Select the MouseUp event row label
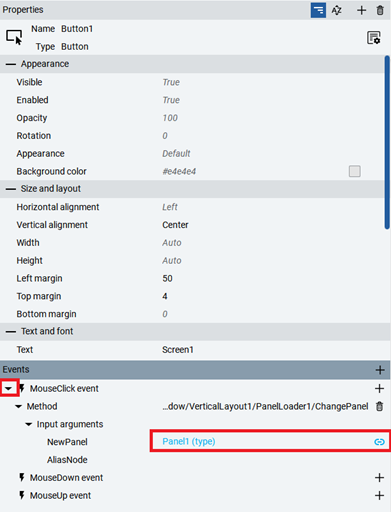 (x=60, y=496)
